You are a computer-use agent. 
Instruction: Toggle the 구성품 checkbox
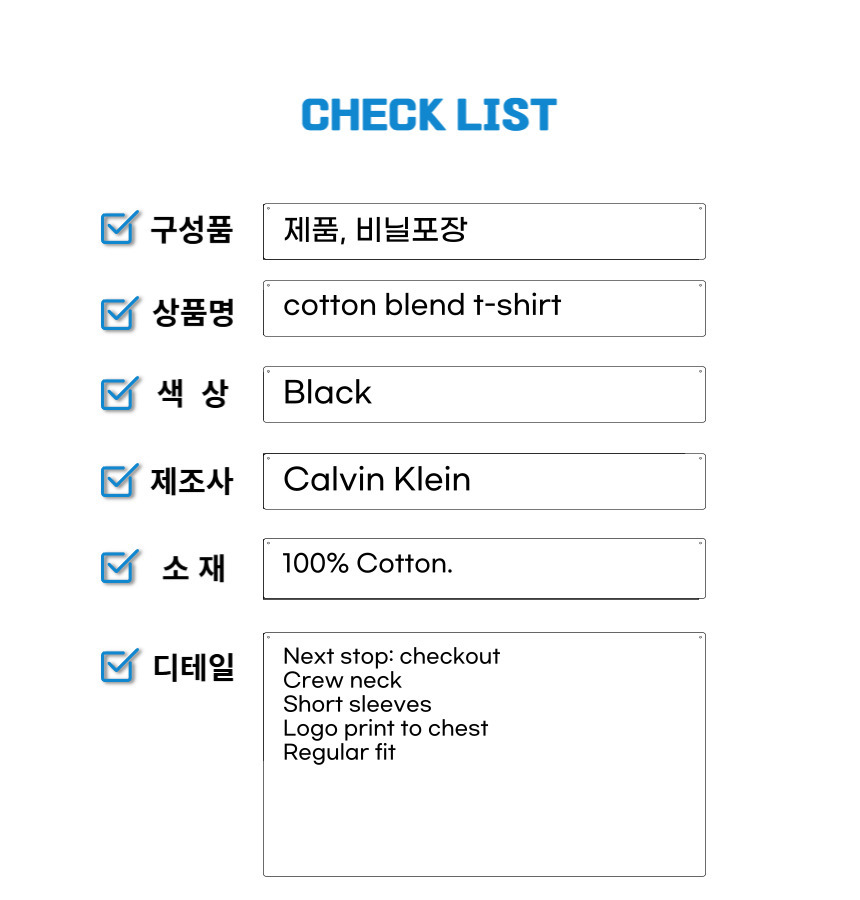pos(119,228)
